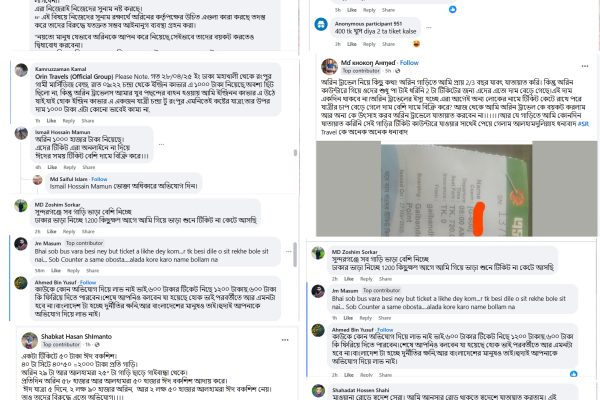Open the more options dots beside Ismail Hossain Mamun's comment

coord(161,144)
